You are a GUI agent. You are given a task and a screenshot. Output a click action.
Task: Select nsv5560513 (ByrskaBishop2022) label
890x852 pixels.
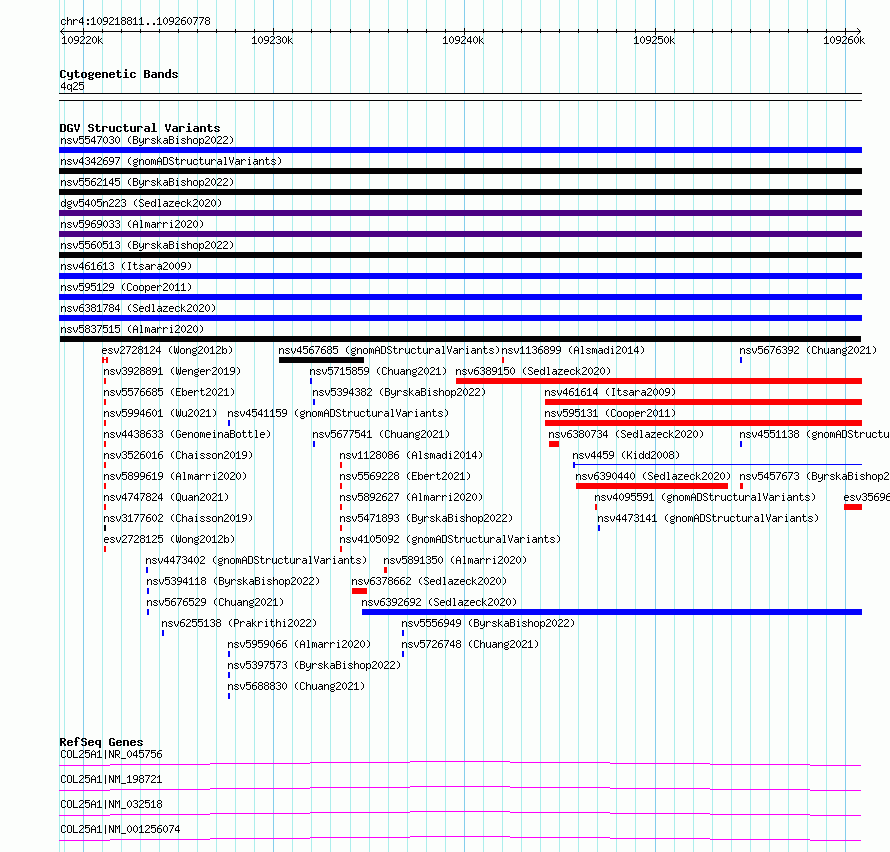pyautogui.click(x=147, y=245)
